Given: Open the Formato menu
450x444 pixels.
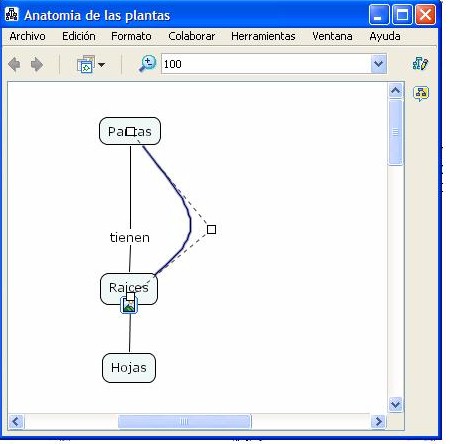Looking at the screenshot, I should click(131, 36).
